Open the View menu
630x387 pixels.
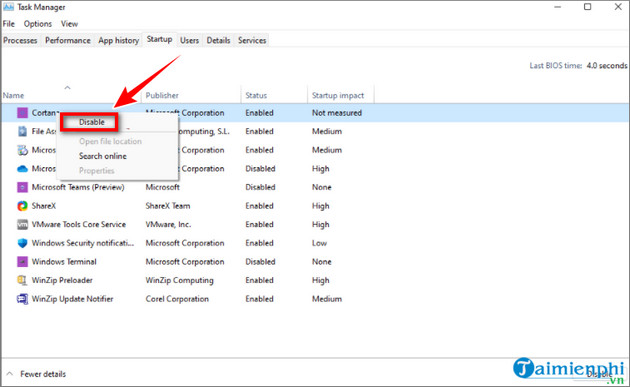point(69,24)
